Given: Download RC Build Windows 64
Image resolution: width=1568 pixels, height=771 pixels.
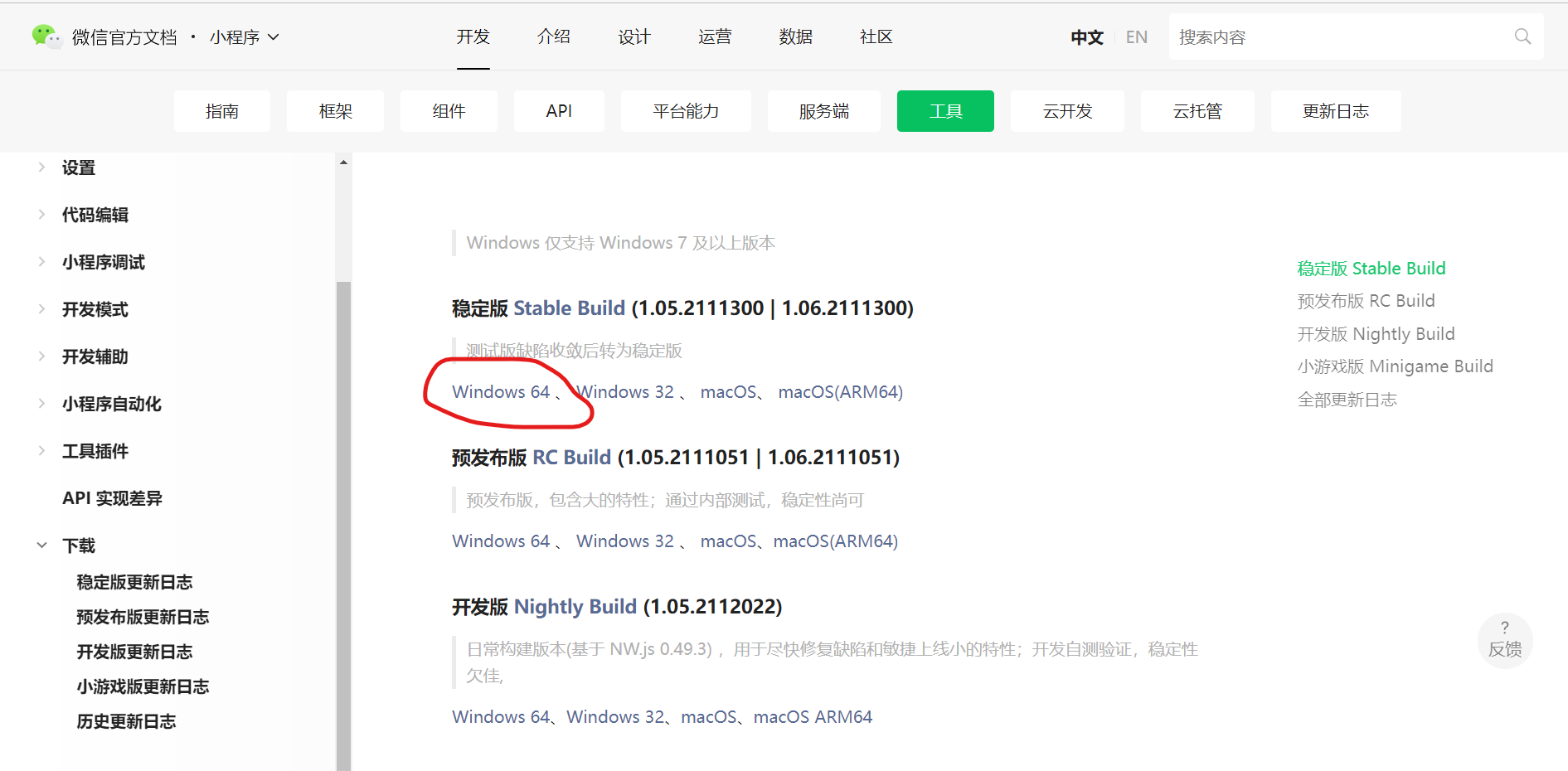Looking at the screenshot, I should pyautogui.click(x=501, y=541).
